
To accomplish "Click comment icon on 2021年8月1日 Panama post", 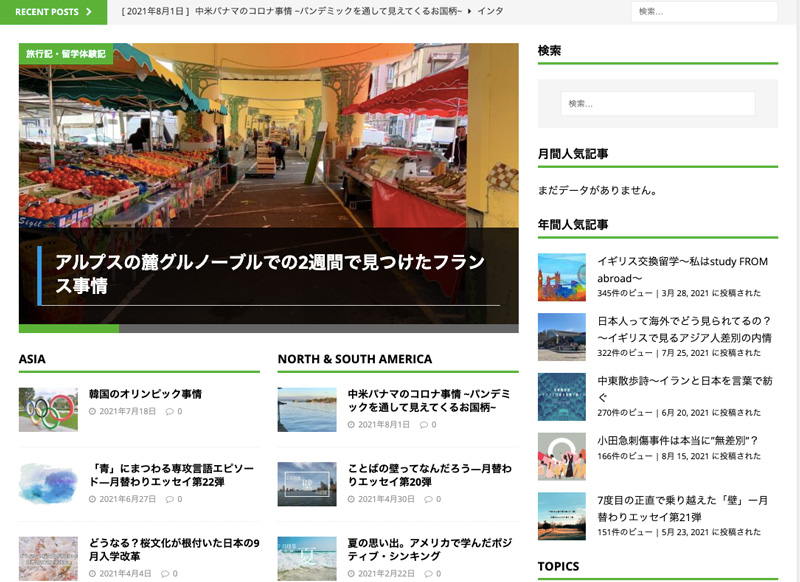I will (423, 424).
